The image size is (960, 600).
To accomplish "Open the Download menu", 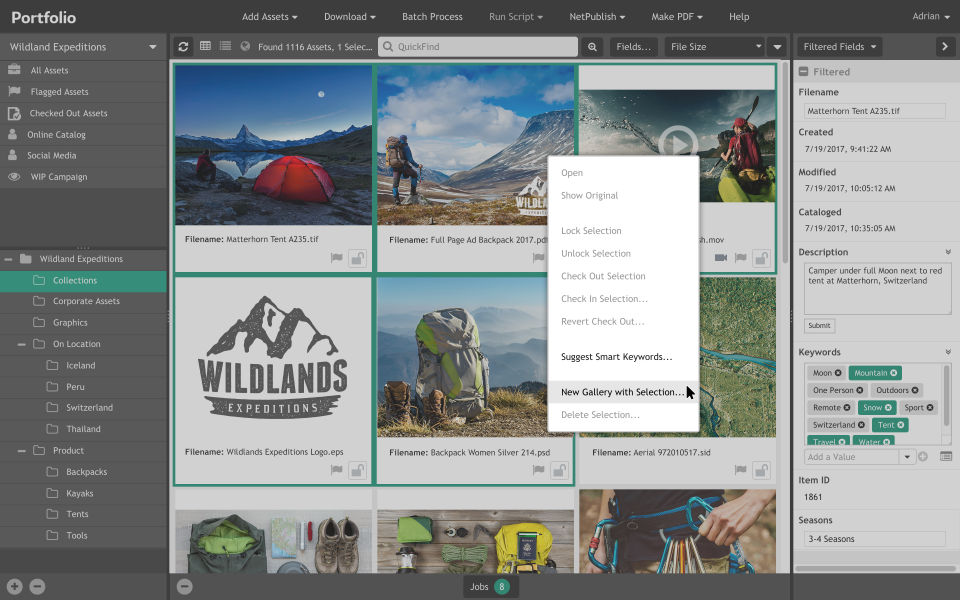I will [350, 17].
